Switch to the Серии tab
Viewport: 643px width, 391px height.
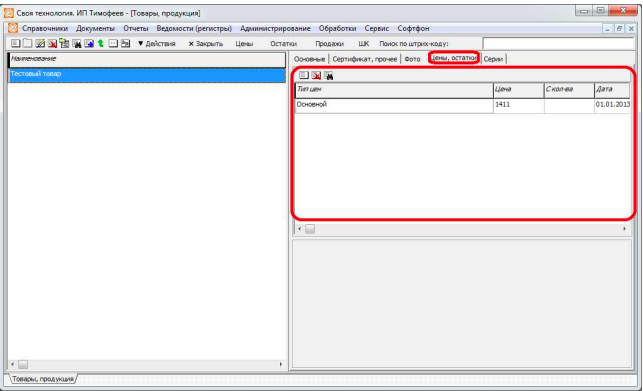click(x=493, y=59)
